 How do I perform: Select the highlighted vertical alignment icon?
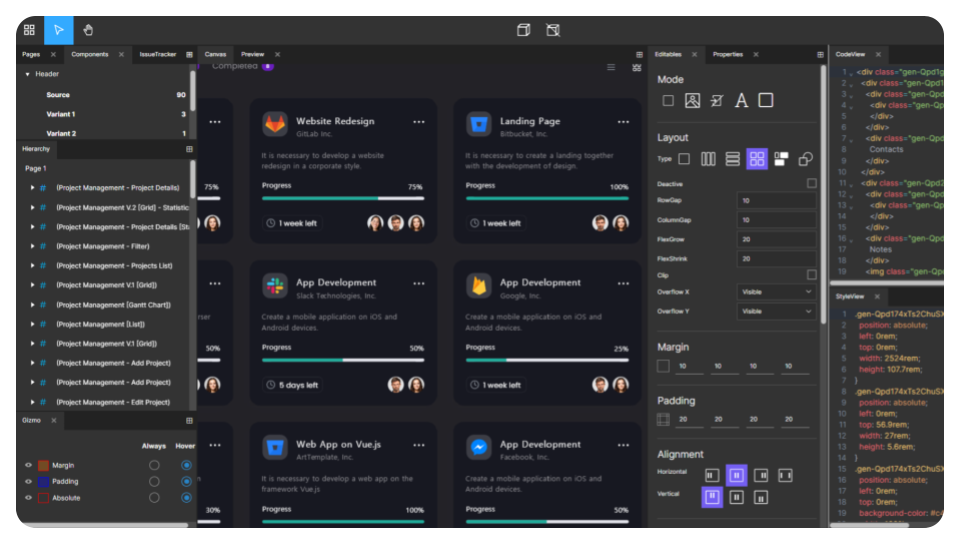[x=712, y=497]
